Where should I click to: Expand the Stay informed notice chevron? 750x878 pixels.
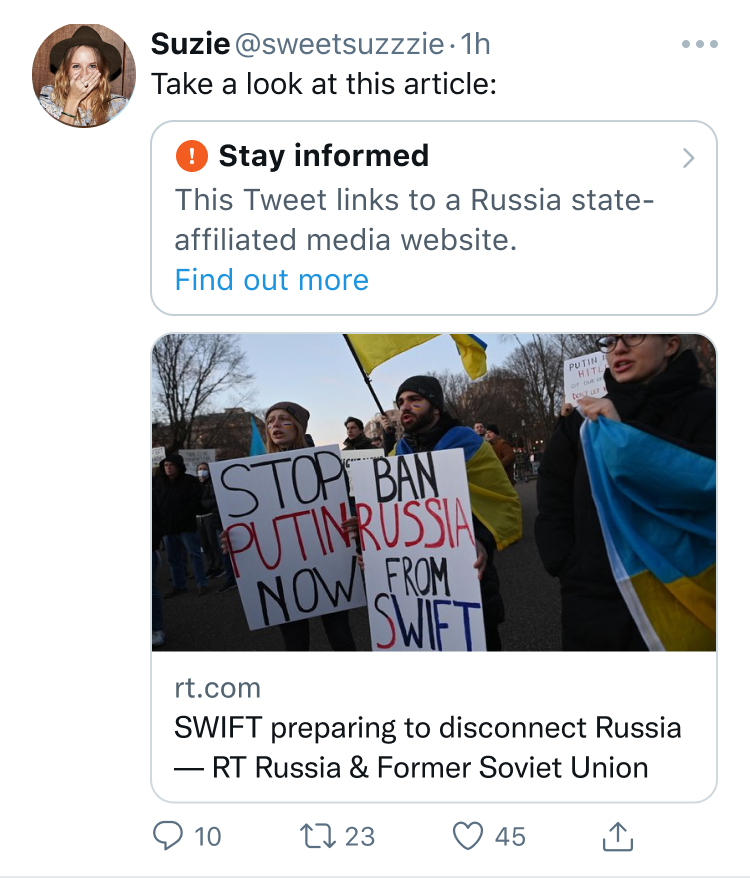[687, 158]
